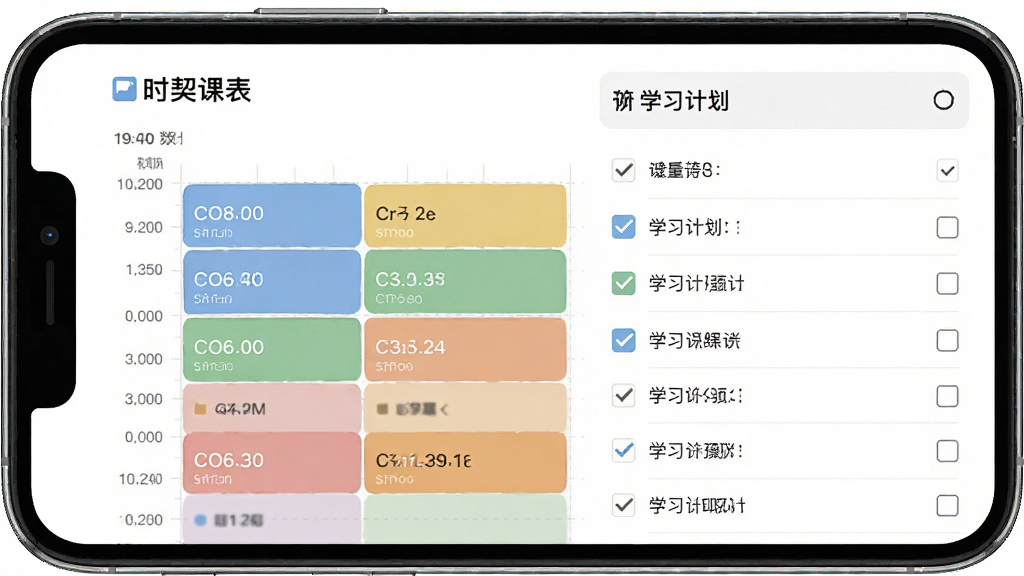
Task: Toggle the green checkbox in the study list
Action: tap(624, 283)
